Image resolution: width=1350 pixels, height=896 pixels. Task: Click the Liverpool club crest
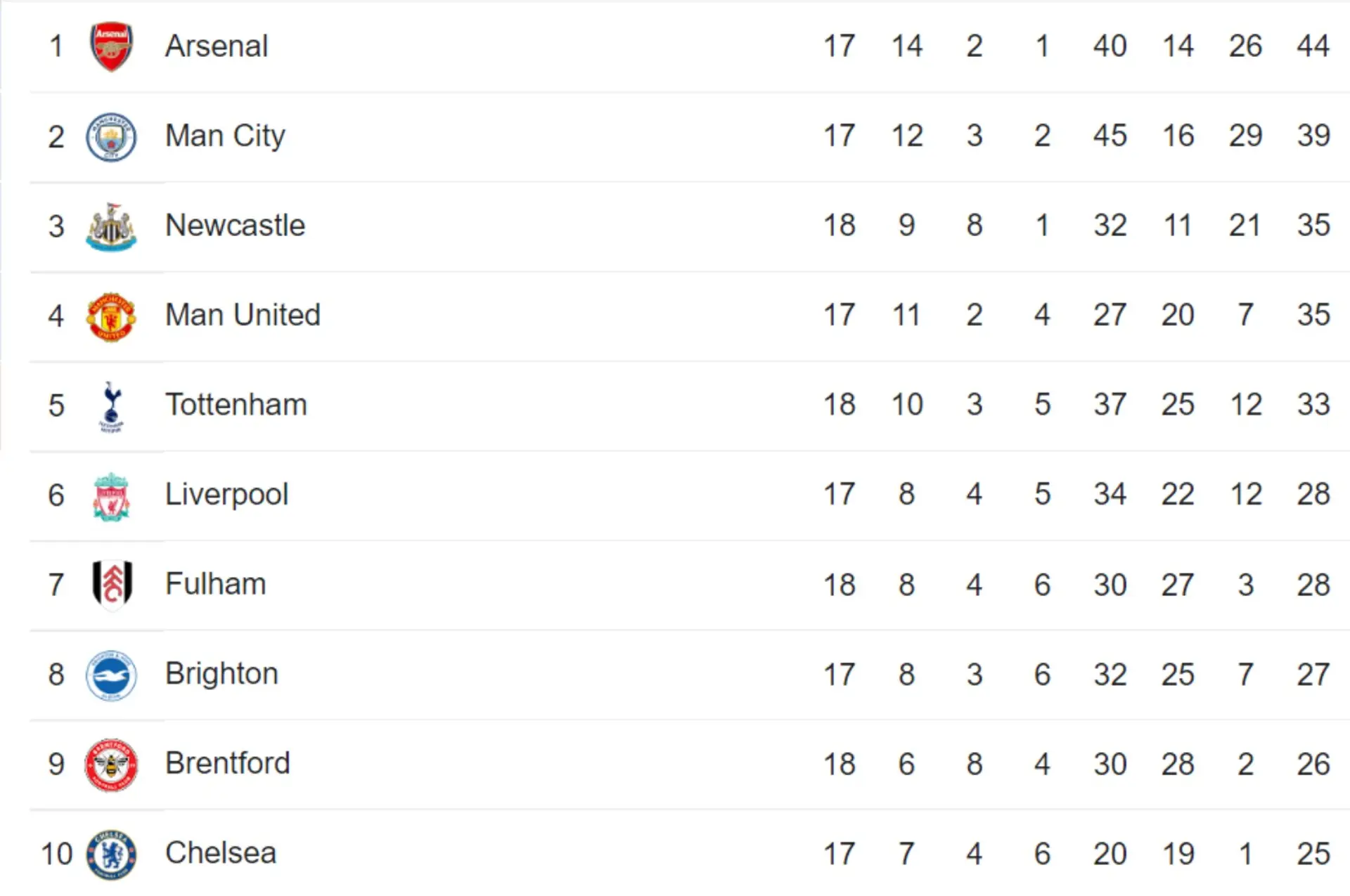tap(111, 496)
